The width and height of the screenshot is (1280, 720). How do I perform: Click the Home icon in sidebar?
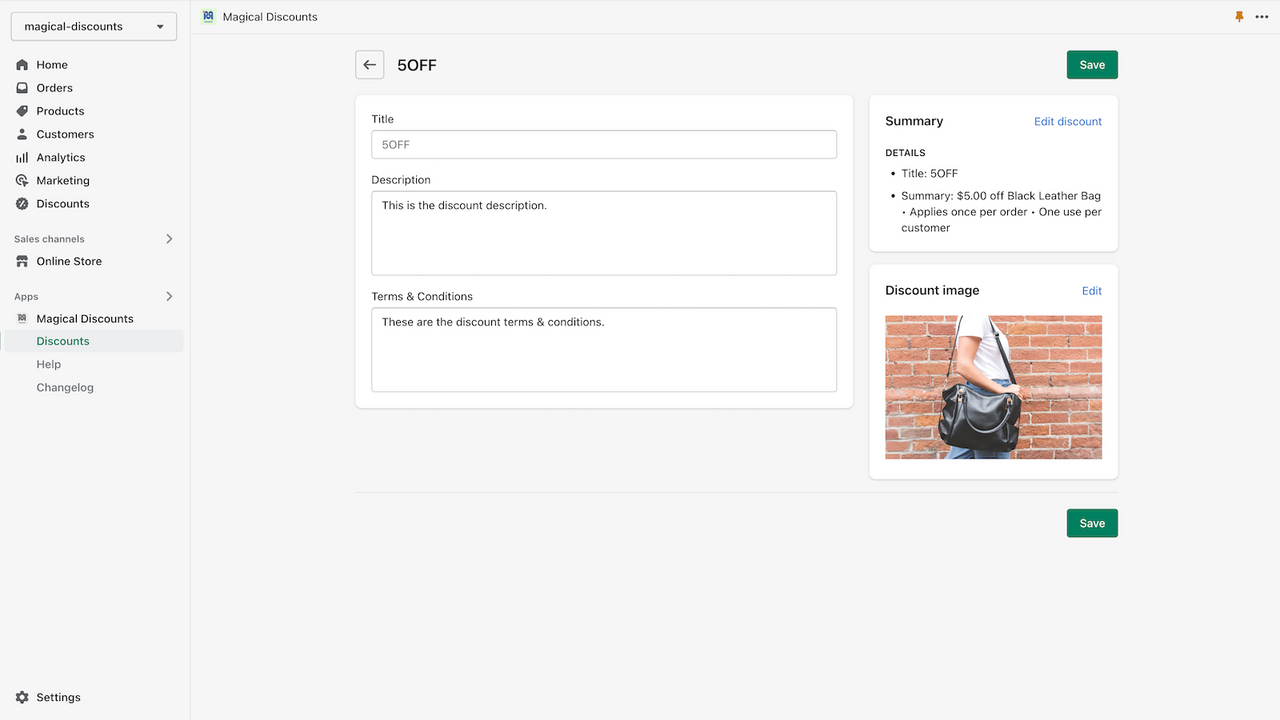22,65
